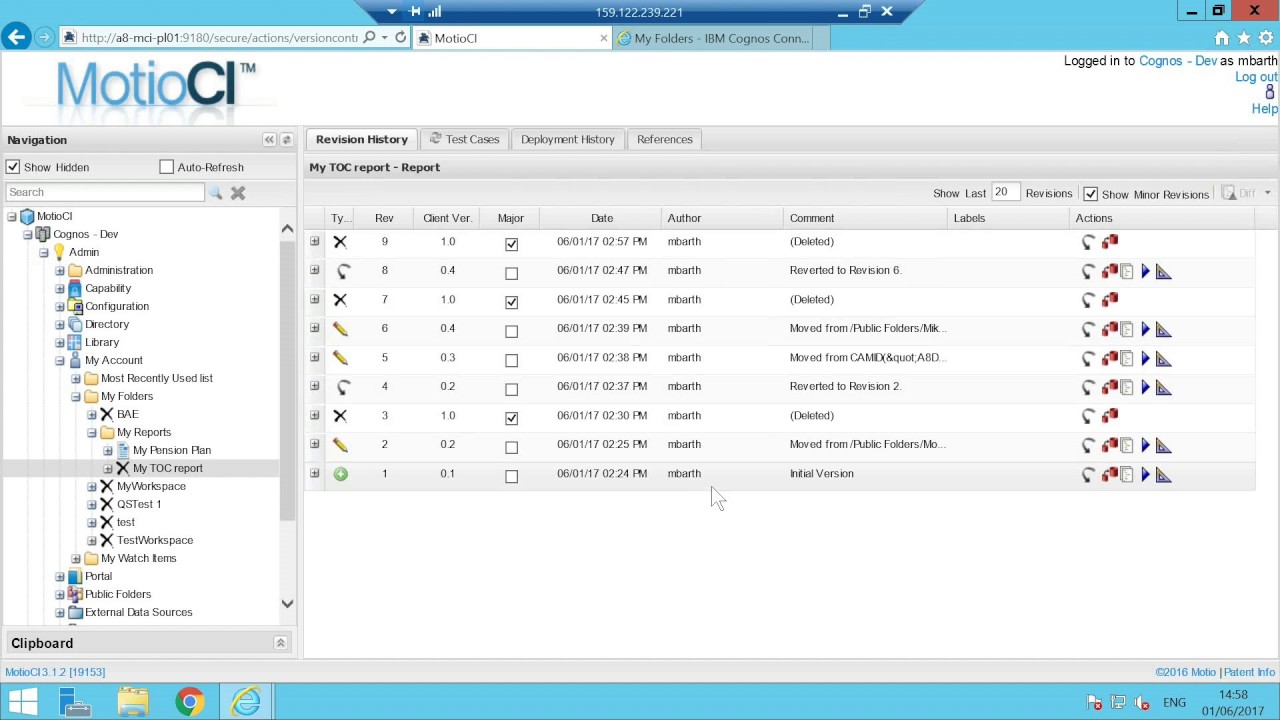Uncheck Major checkbox for revision 9
The width and height of the screenshot is (1280, 720).
point(512,243)
